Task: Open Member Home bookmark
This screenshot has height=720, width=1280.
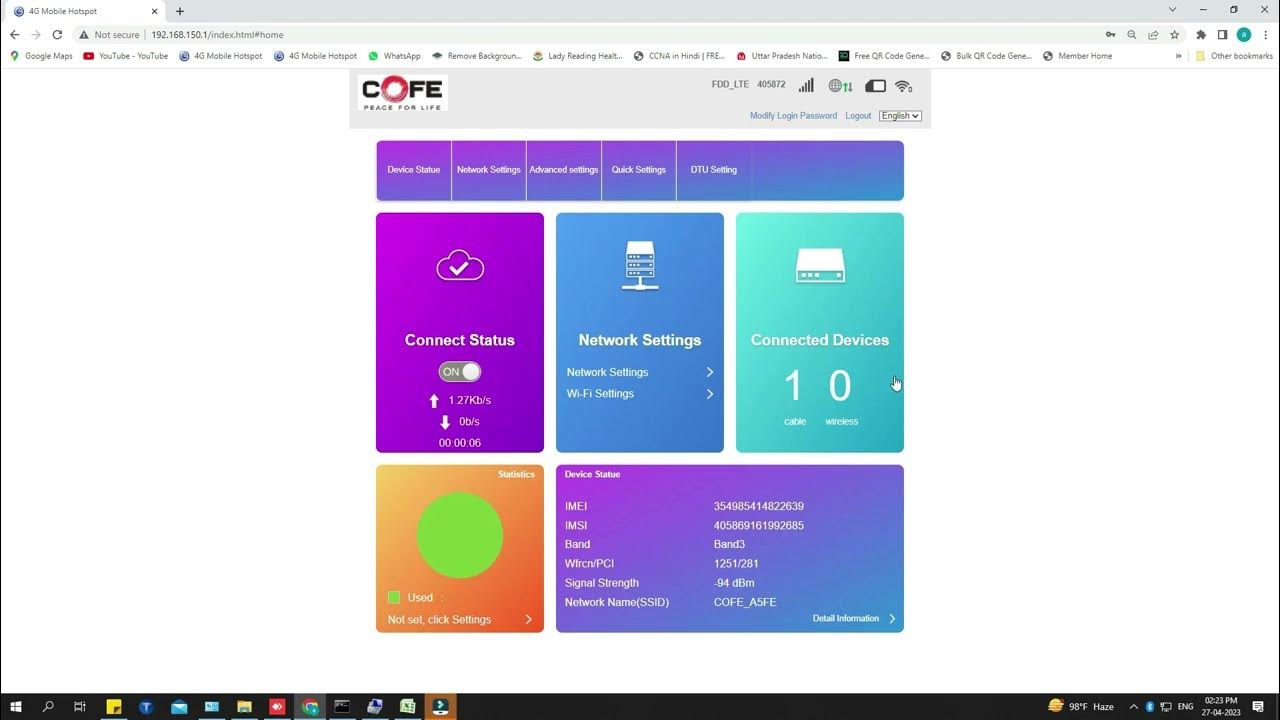Action: click(x=1077, y=56)
